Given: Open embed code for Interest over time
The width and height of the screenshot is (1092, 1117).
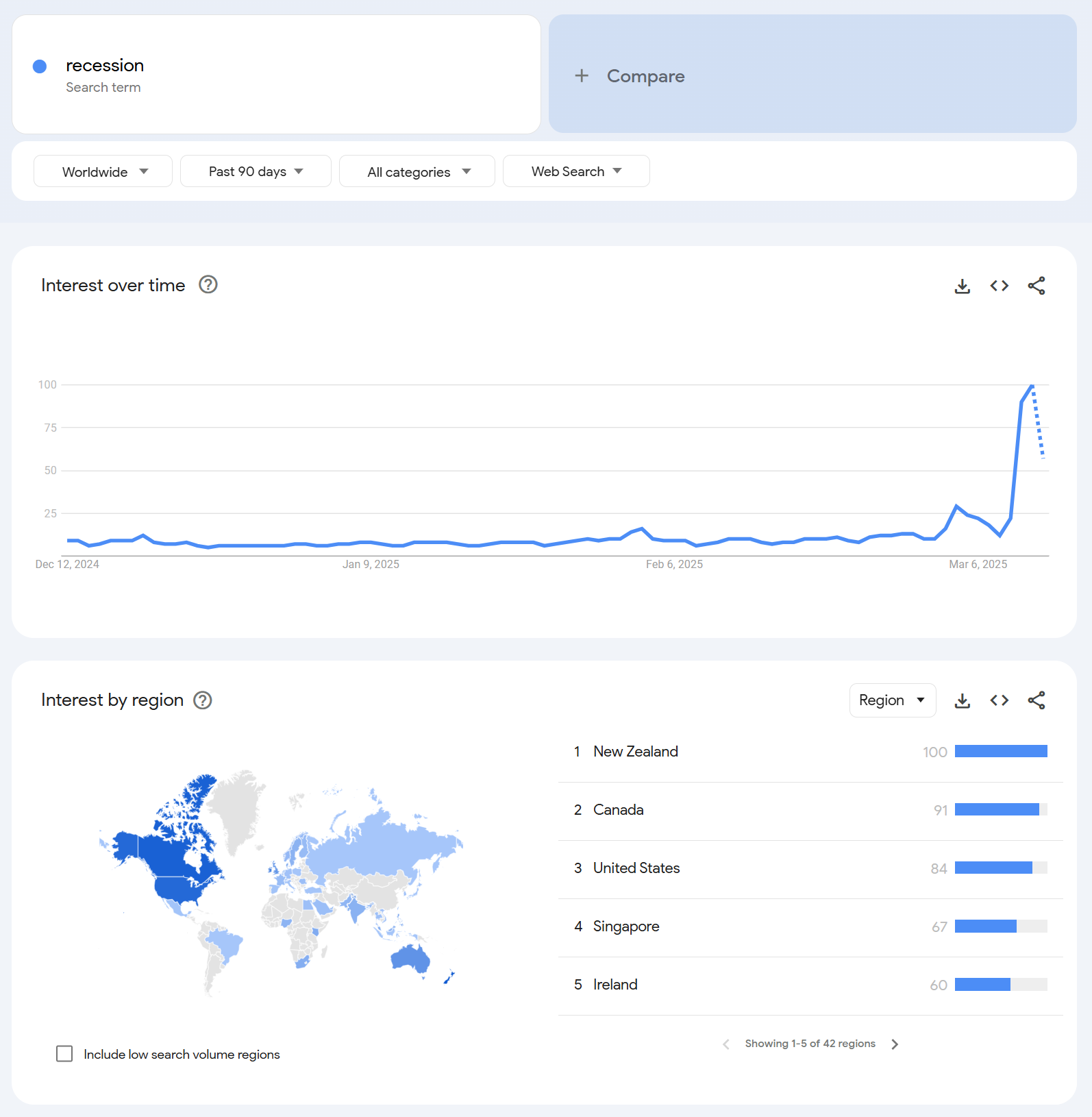Looking at the screenshot, I should (x=1000, y=286).
